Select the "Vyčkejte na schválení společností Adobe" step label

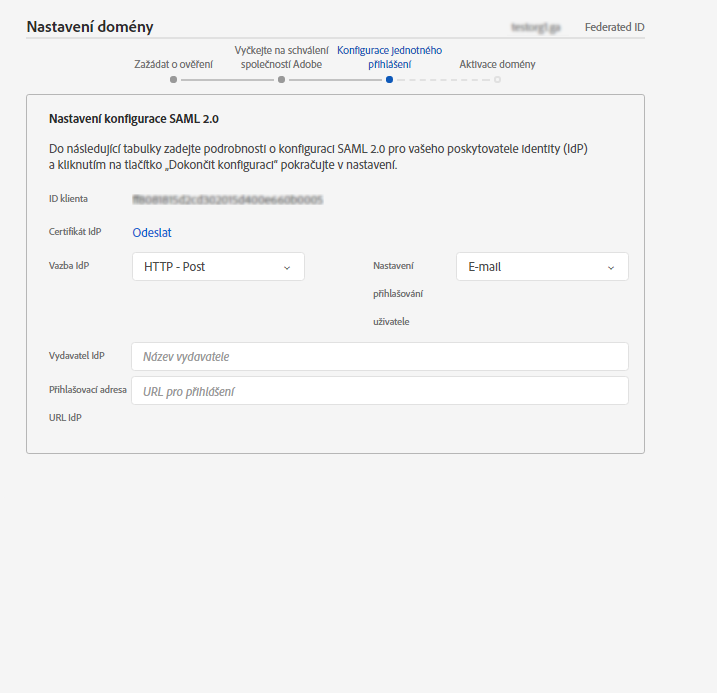[281, 57]
